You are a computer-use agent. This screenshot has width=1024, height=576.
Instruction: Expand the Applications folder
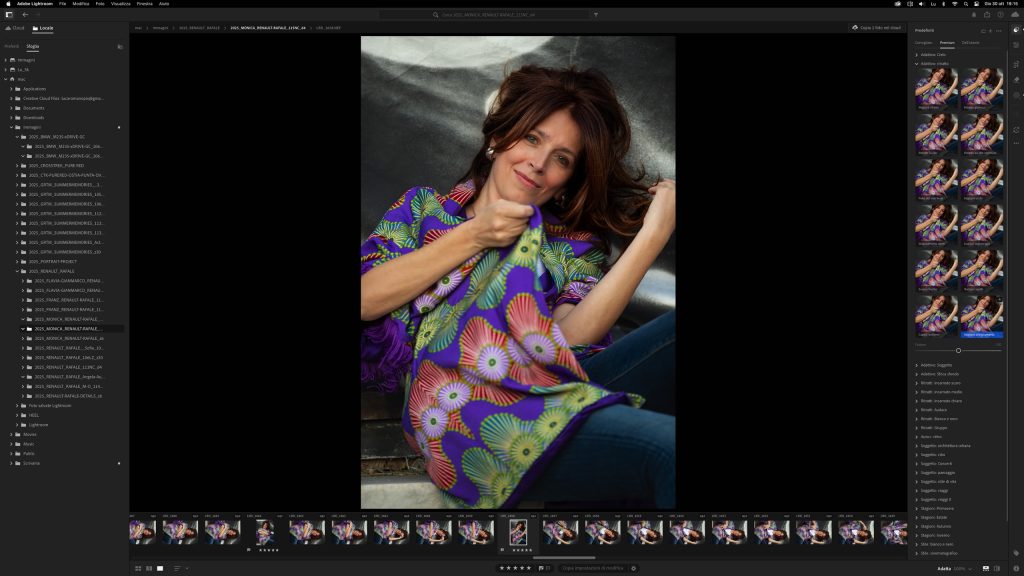(11, 89)
